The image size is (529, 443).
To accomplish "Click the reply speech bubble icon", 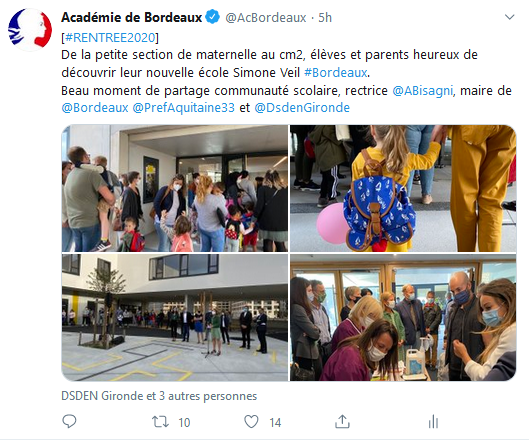I will (x=69, y=422).
